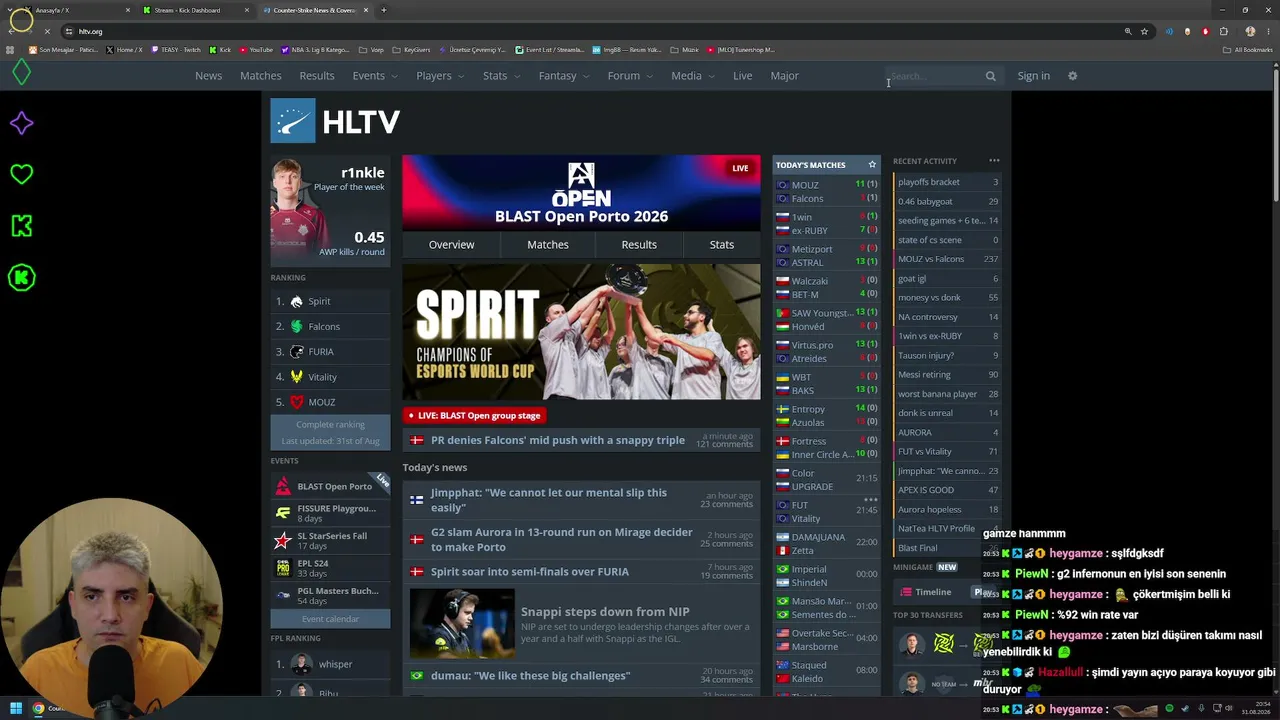Star today's matches filter
Image resolution: width=1280 pixels, height=720 pixels.
pyautogui.click(x=872, y=165)
